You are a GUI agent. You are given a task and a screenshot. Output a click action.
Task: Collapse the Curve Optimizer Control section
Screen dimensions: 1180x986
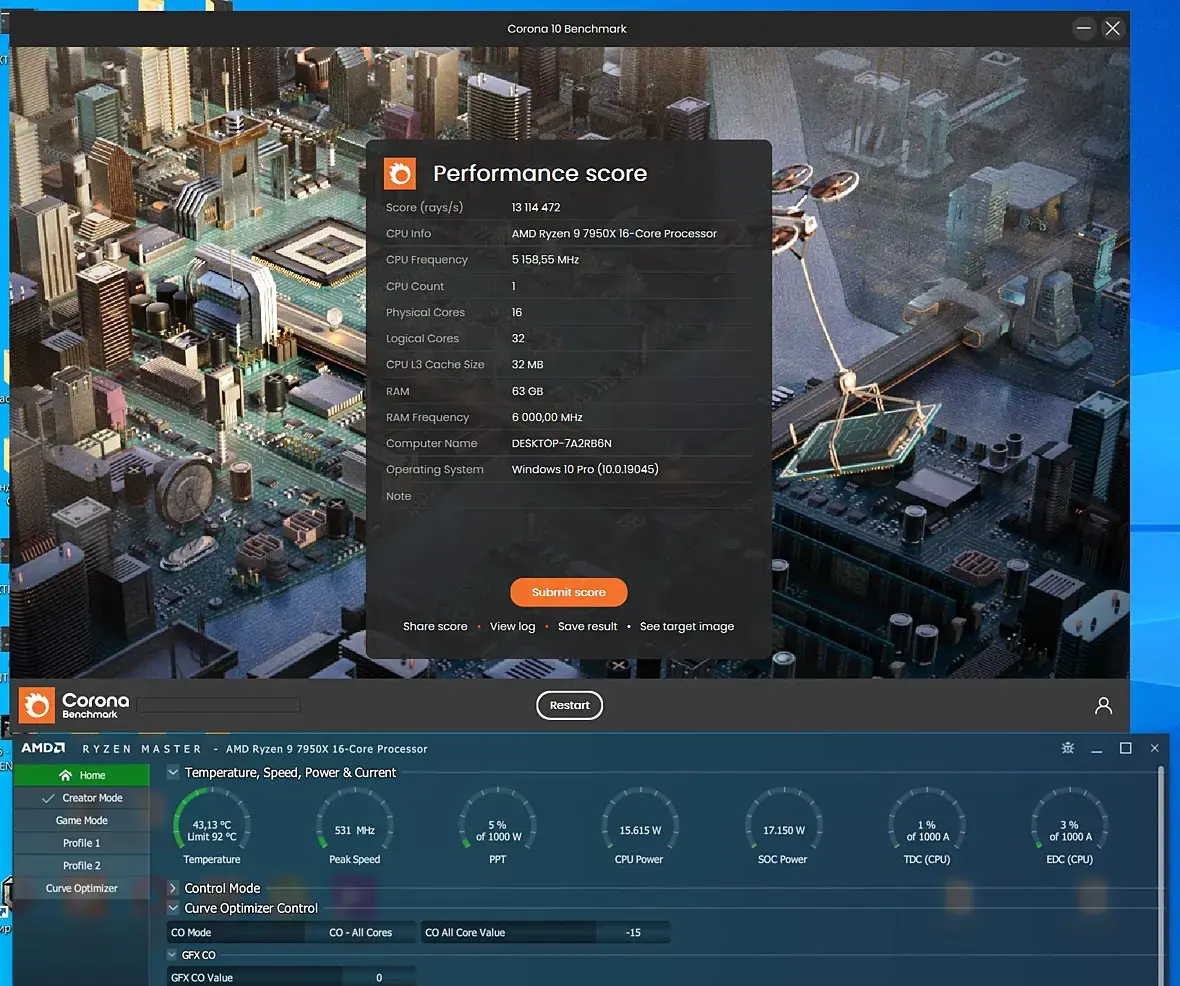(173, 908)
